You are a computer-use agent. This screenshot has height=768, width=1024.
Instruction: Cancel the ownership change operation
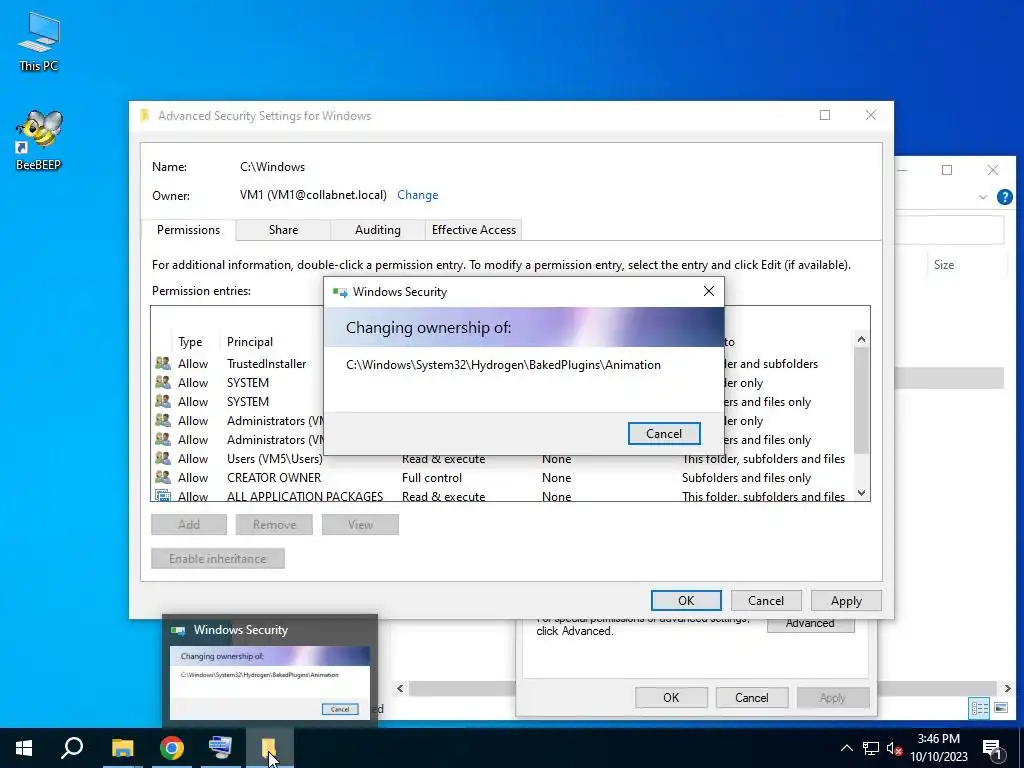[x=664, y=434]
